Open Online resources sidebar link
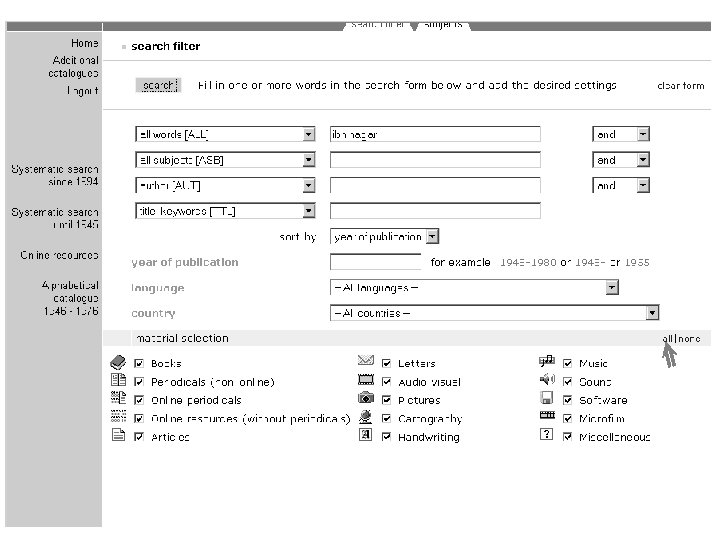Viewport: 720px width, 540px height. click(x=59, y=255)
